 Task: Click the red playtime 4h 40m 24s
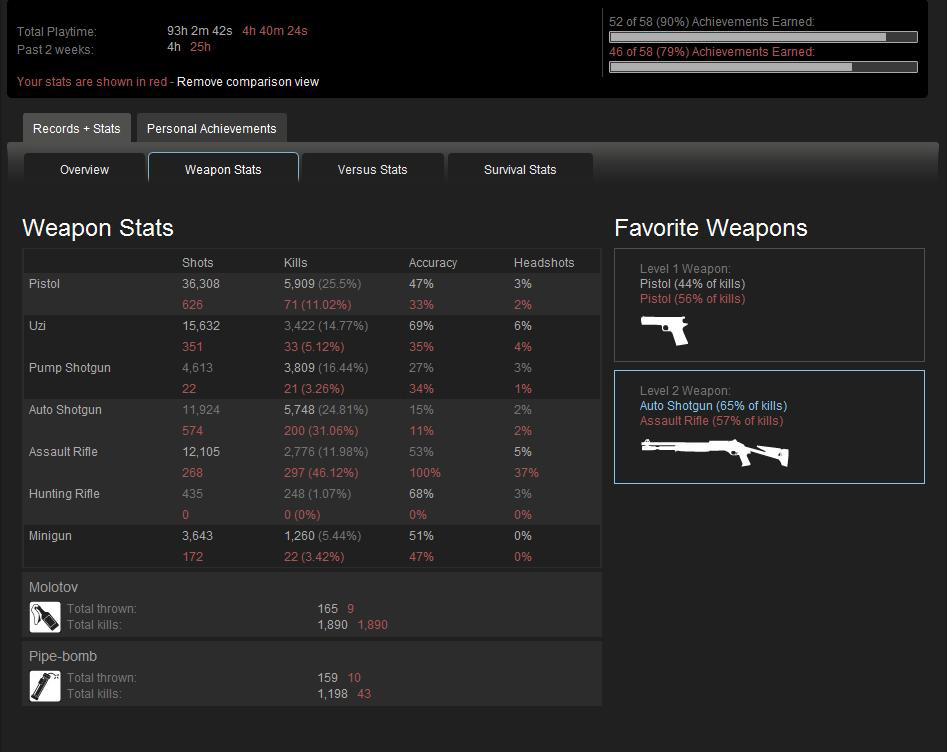click(x=275, y=31)
